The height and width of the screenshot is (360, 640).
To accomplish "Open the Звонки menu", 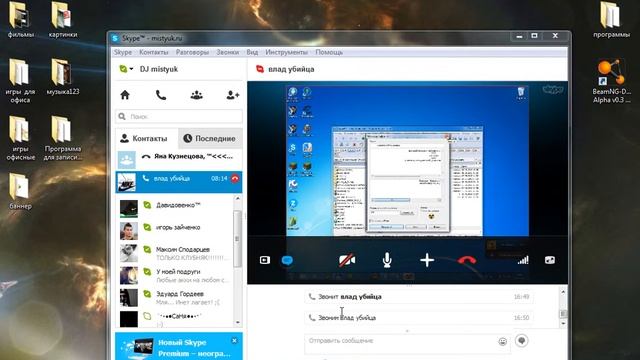I will [x=228, y=52].
